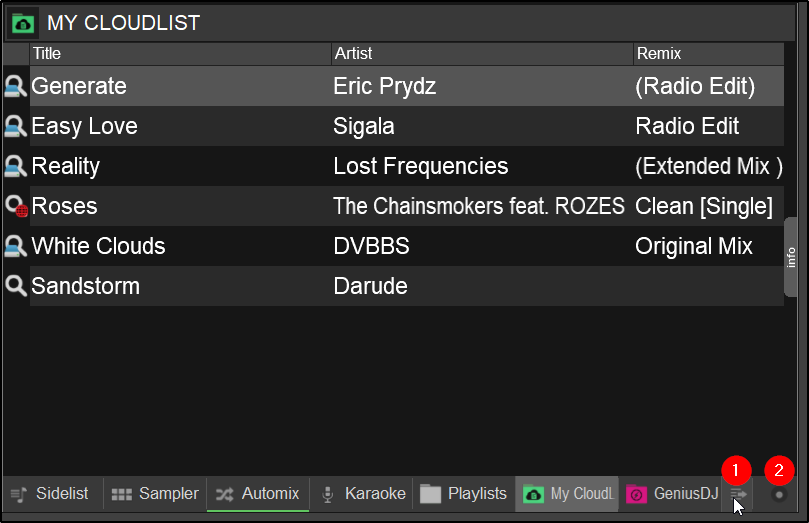This screenshot has width=809, height=523.
Task: Select the Karaoke tab
Action: pos(361,494)
